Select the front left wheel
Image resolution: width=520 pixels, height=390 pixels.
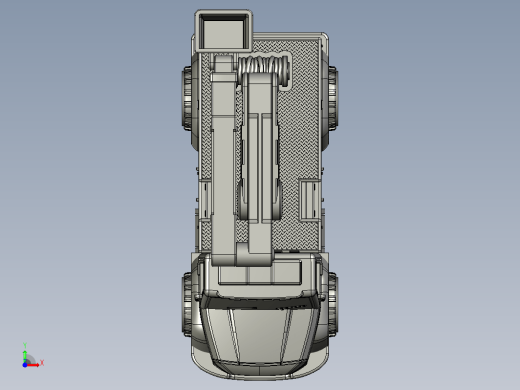pos(187,304)
